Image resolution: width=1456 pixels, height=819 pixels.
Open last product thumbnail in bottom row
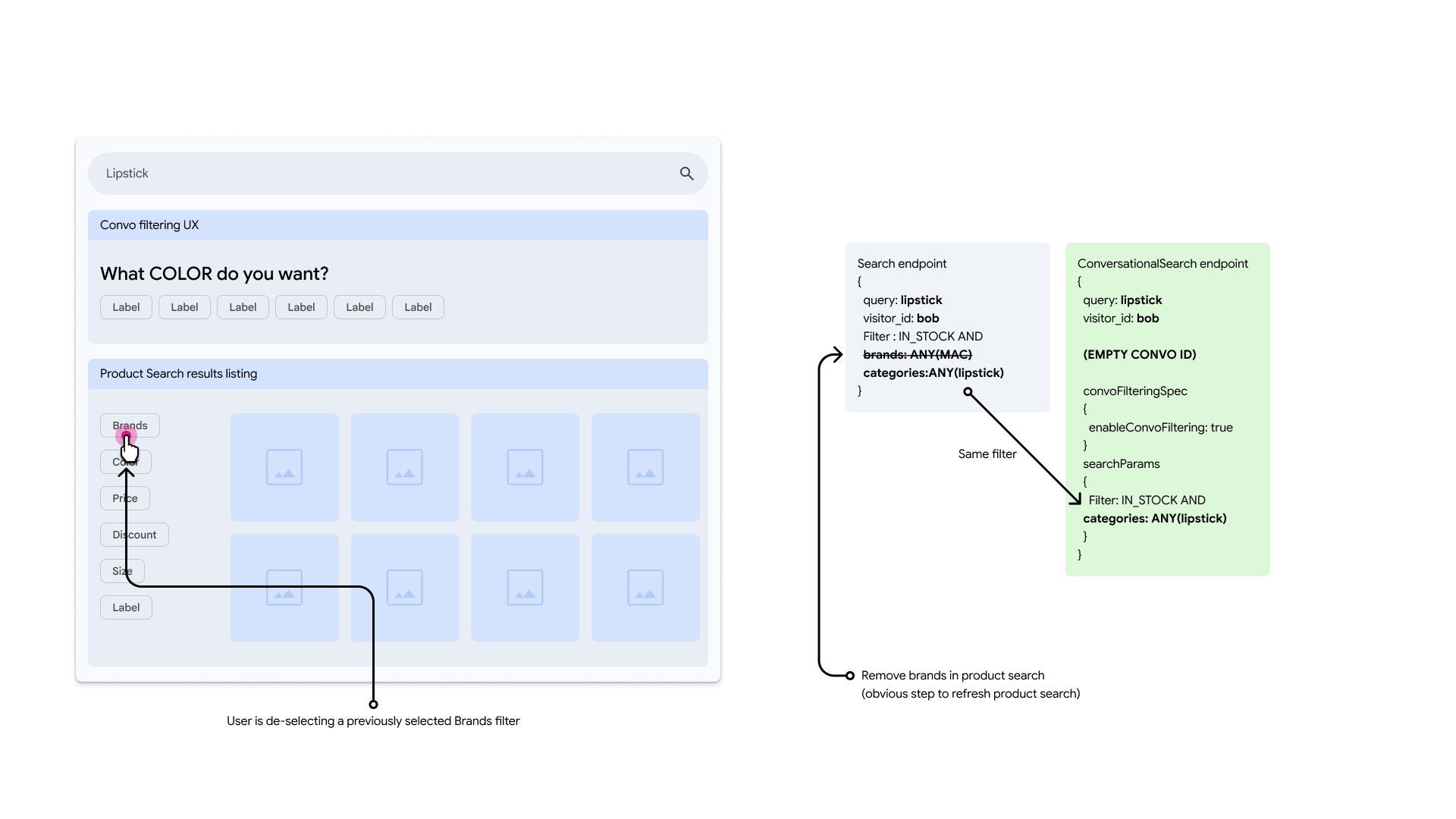[645, 588]
